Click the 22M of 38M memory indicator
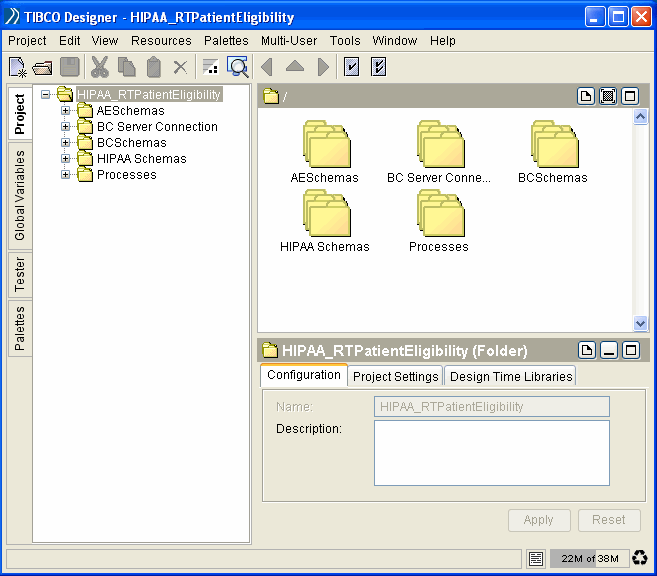The image size is (657, 576). [x=589, y=558]
